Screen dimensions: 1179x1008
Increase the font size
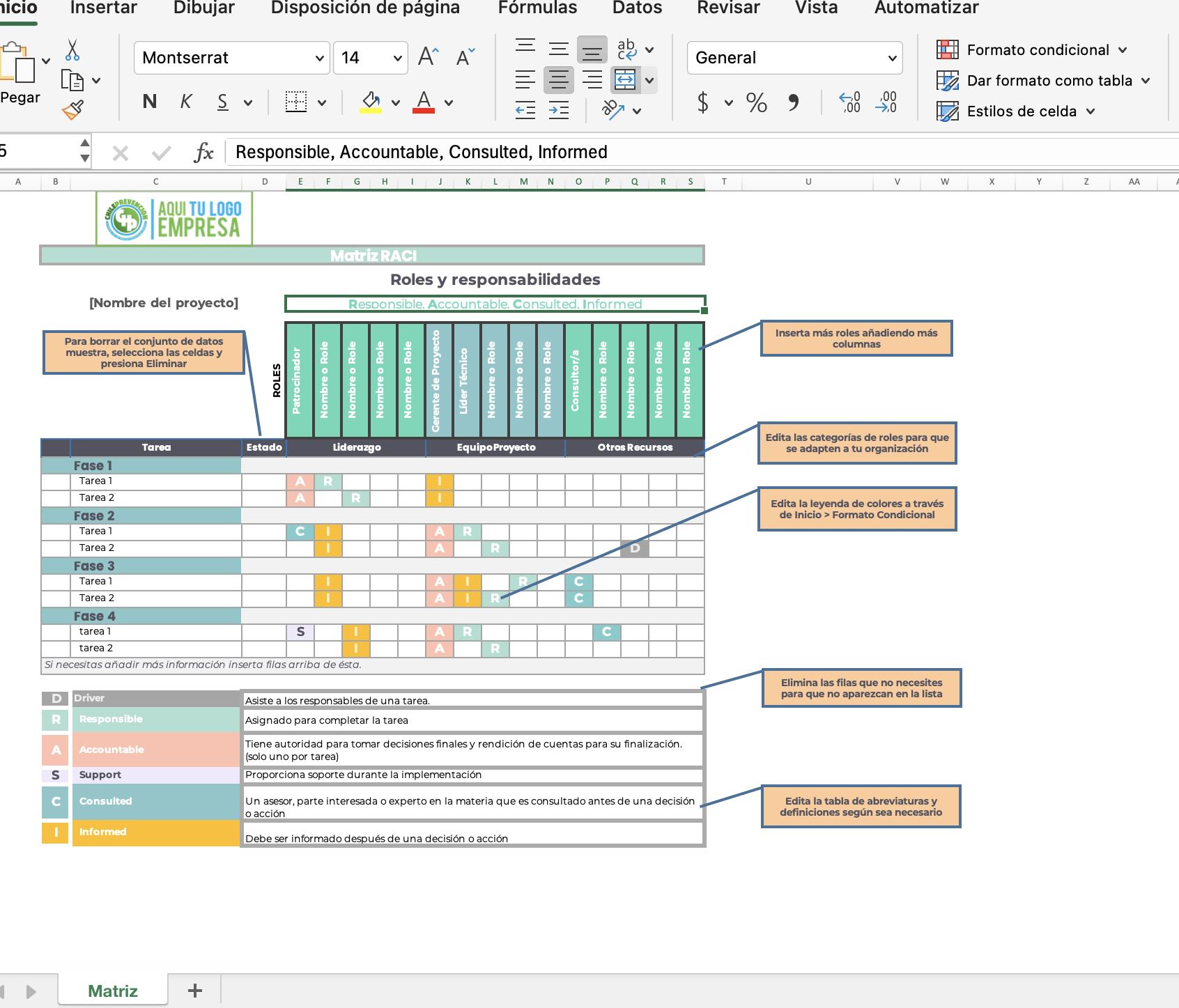coord(427,56)
